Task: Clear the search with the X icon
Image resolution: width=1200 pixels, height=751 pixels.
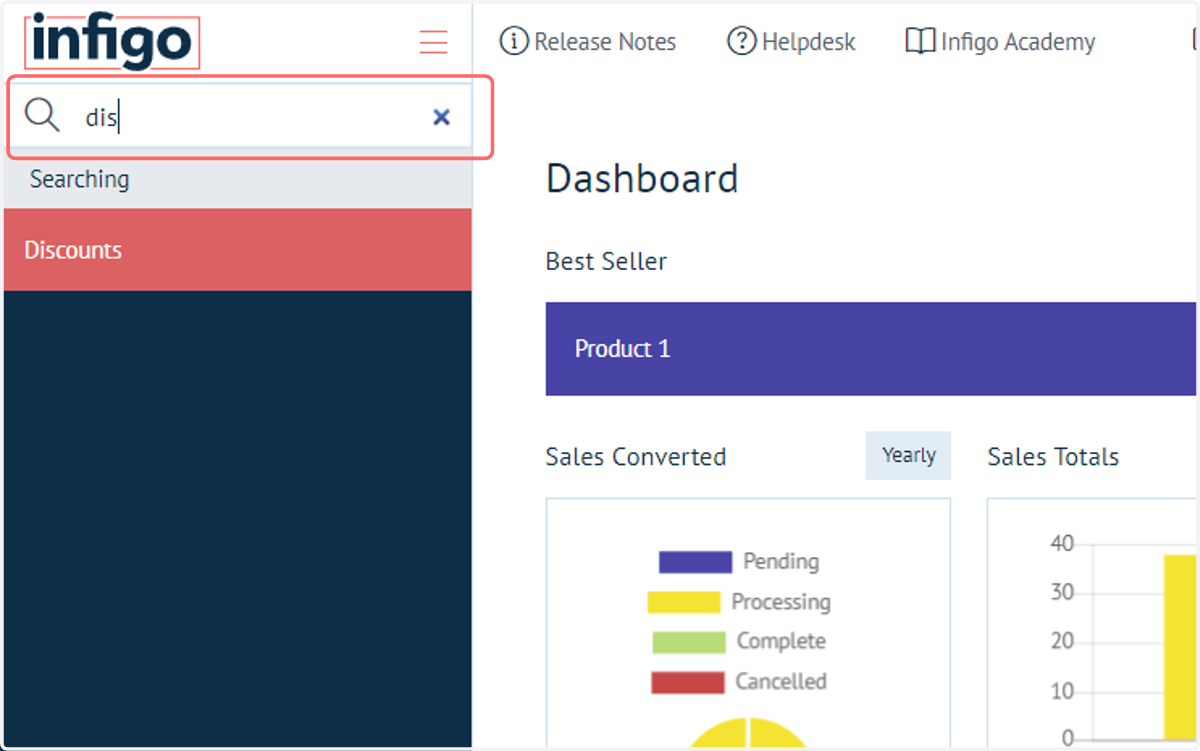Action: [441, 117]
